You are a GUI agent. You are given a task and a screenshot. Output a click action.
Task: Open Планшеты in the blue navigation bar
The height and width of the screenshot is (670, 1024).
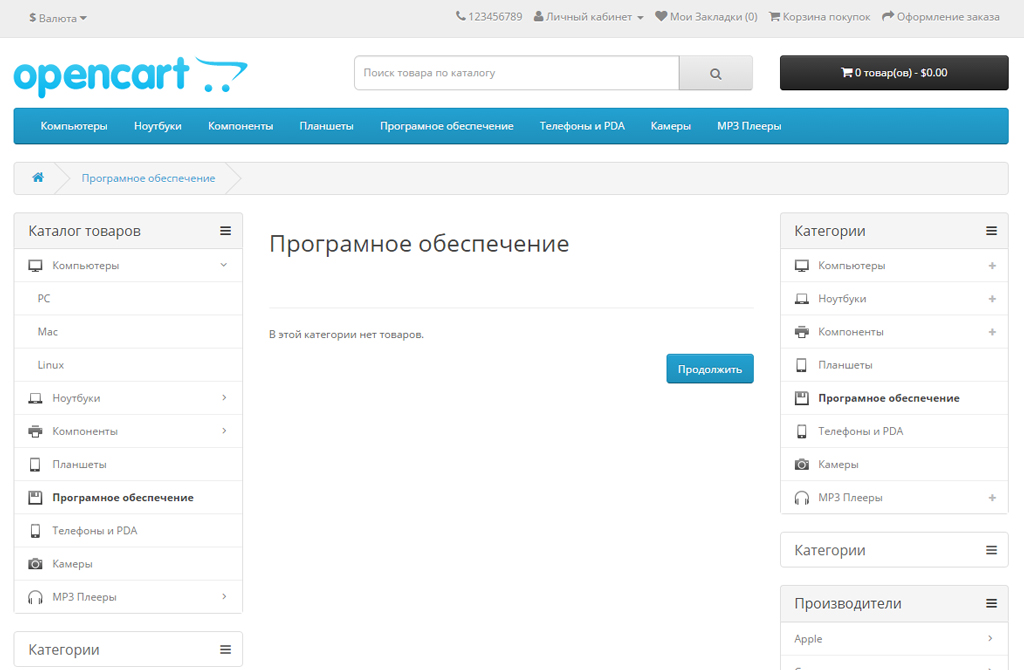click(326, 126)
